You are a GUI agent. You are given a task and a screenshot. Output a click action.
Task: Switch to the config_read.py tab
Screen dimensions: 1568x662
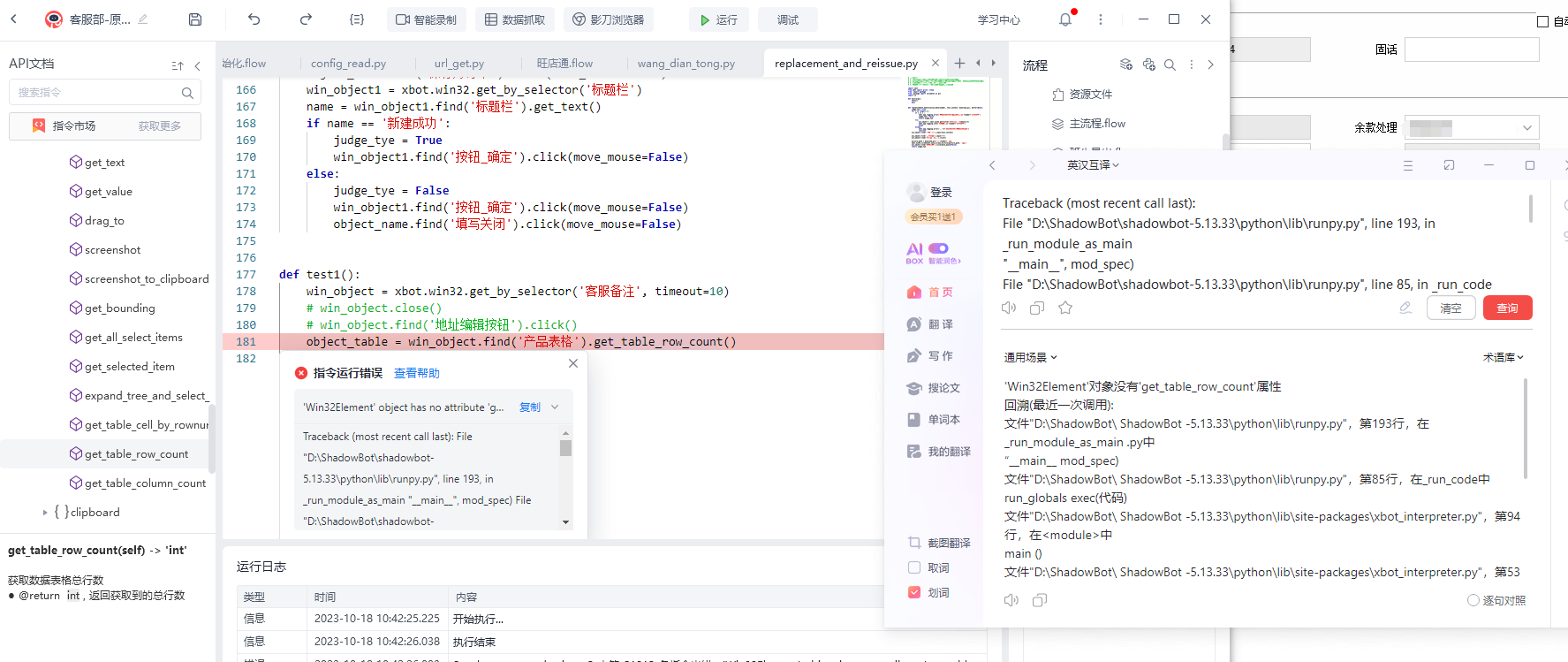pyautogui.click(x=348, y=64)
